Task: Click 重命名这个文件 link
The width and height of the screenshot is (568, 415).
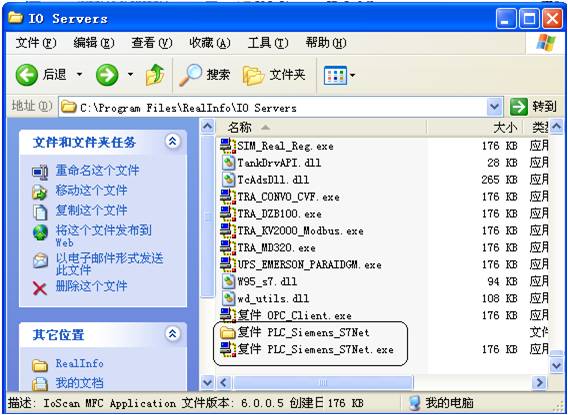Action: pyautogui.click(x=97, y=170)
